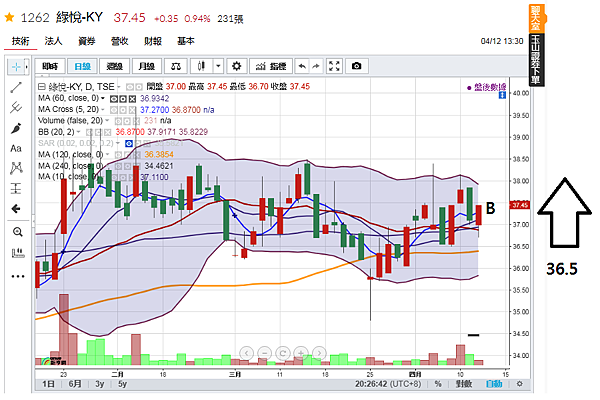Image resolution: width=600 pixels, height=400 pixels.
Task: Select the 5y time range
Action: pos(122,384)
